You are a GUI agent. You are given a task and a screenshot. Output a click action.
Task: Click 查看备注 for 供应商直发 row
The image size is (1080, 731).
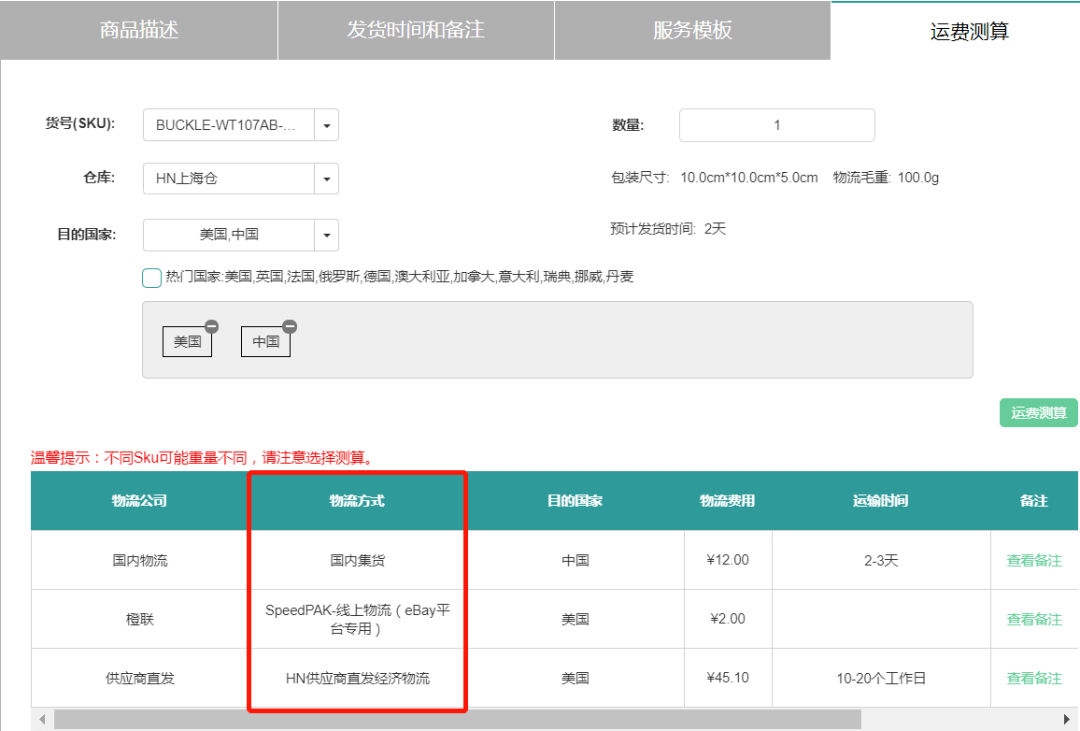[1034, 678]
